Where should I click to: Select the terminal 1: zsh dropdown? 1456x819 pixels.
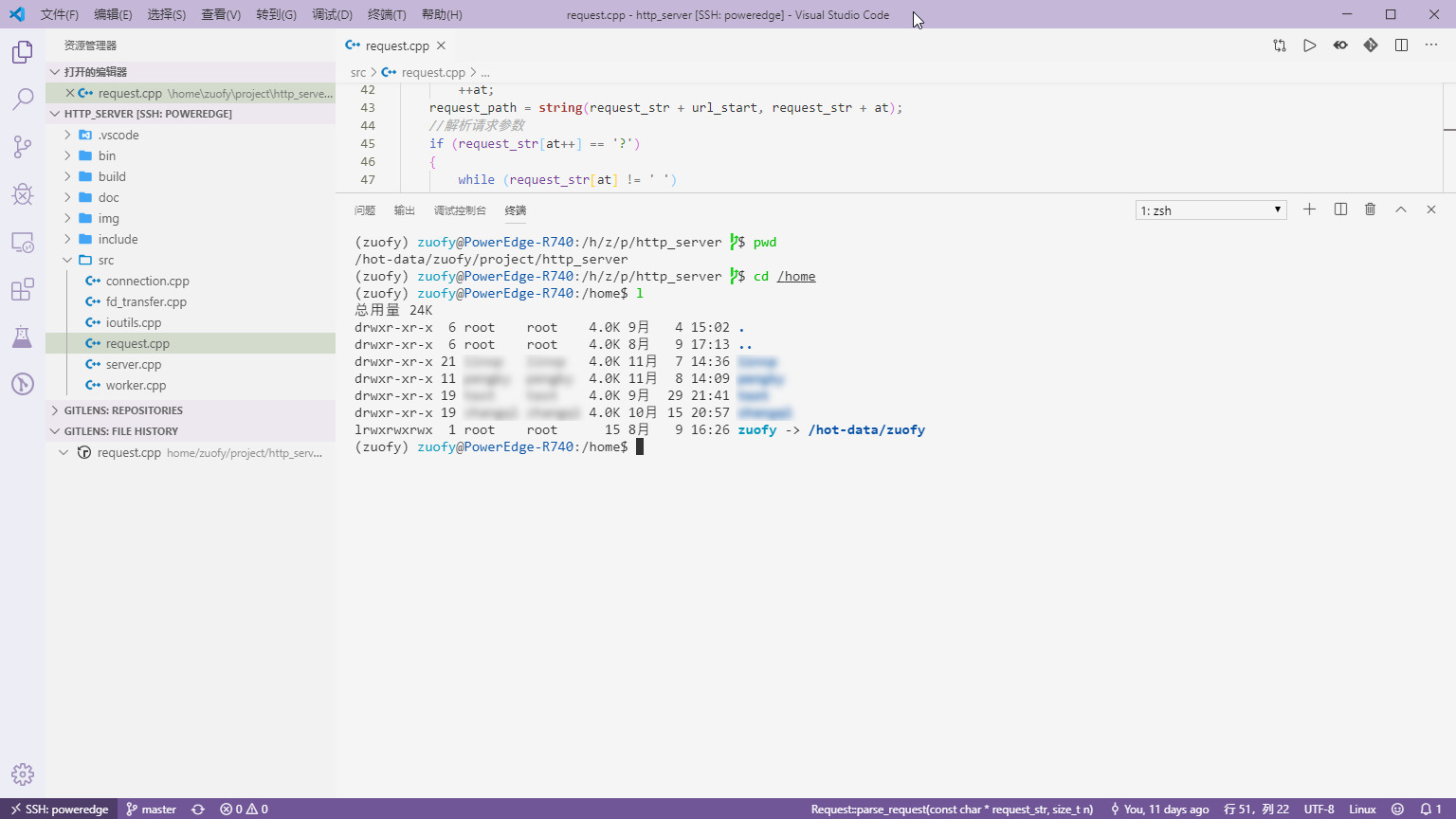click(1210, 210)
